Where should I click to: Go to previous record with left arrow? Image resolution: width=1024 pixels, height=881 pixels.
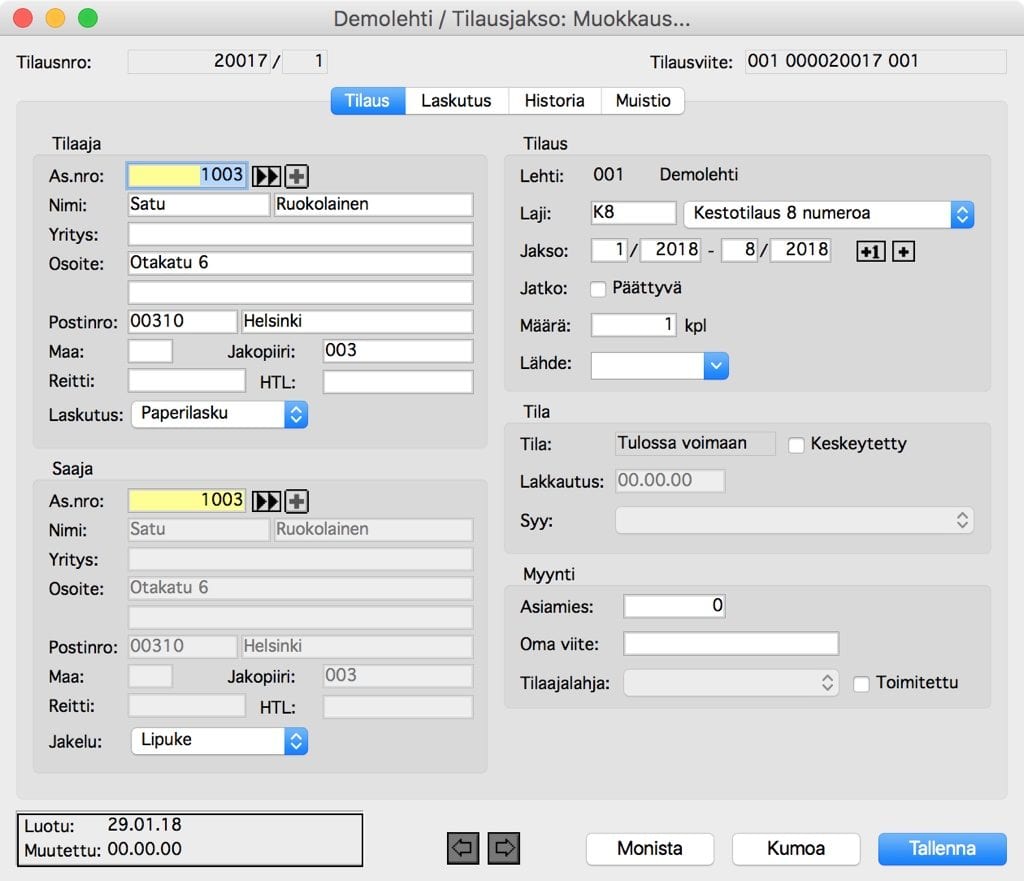click(x=463, y=848)
